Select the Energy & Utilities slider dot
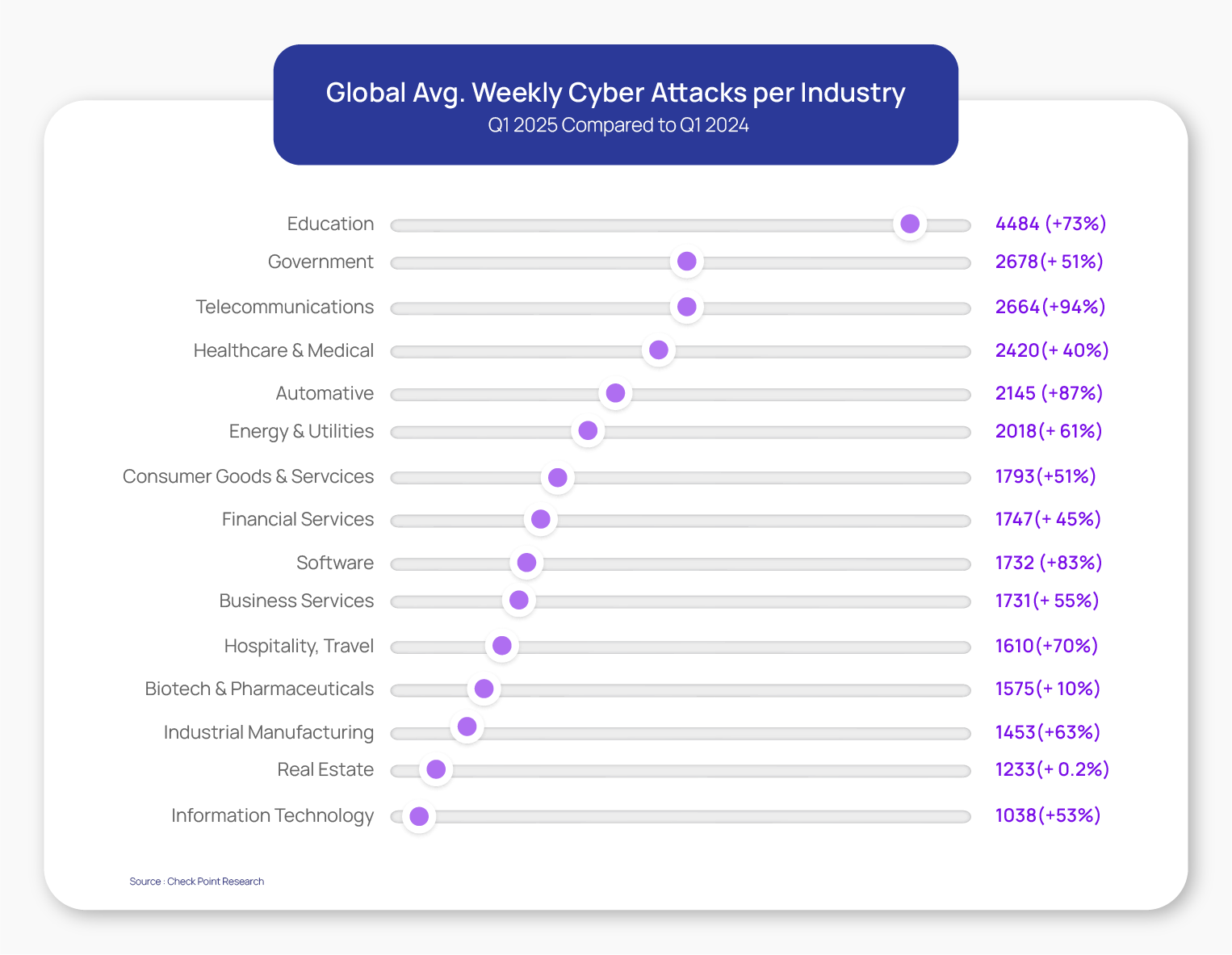The height and width of the screenshot is (955, 1232). click(588, 431)
